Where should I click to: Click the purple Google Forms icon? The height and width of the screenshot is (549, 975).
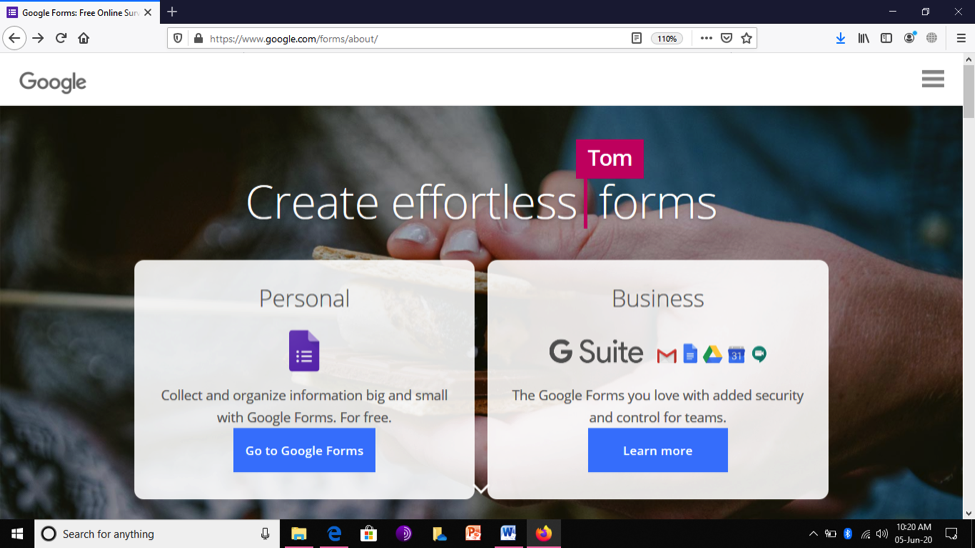tap(304, 351)
